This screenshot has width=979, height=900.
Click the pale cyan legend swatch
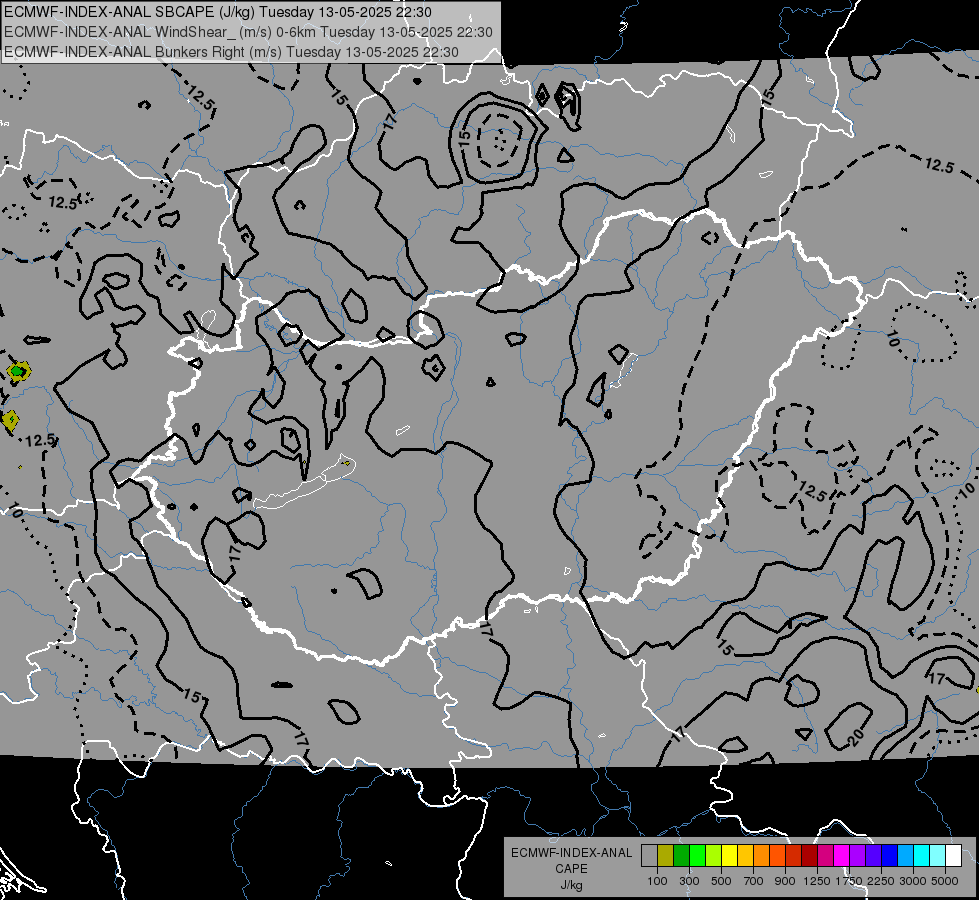point(938,855)
